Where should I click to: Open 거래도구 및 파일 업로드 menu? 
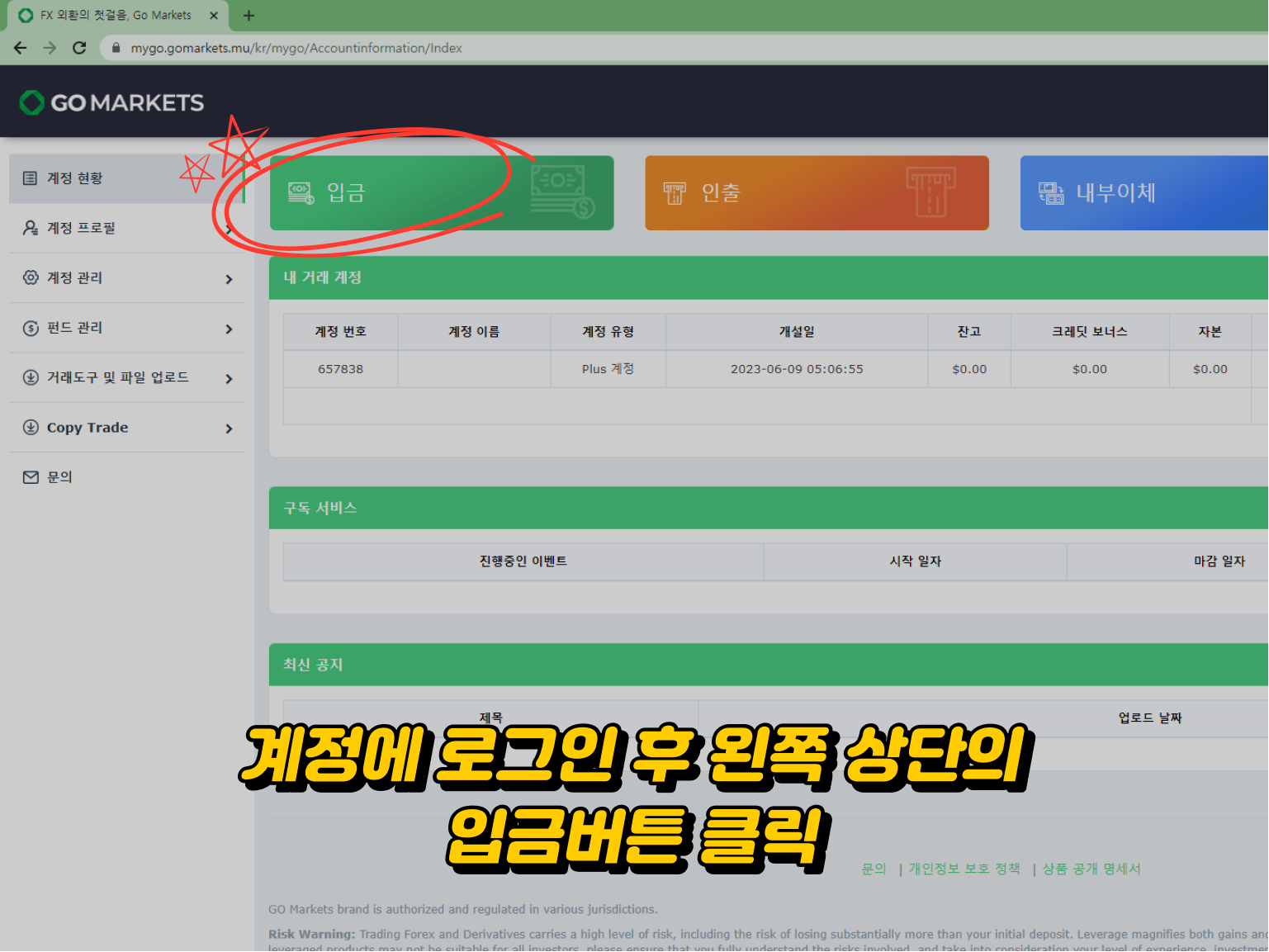coord(125,377)
